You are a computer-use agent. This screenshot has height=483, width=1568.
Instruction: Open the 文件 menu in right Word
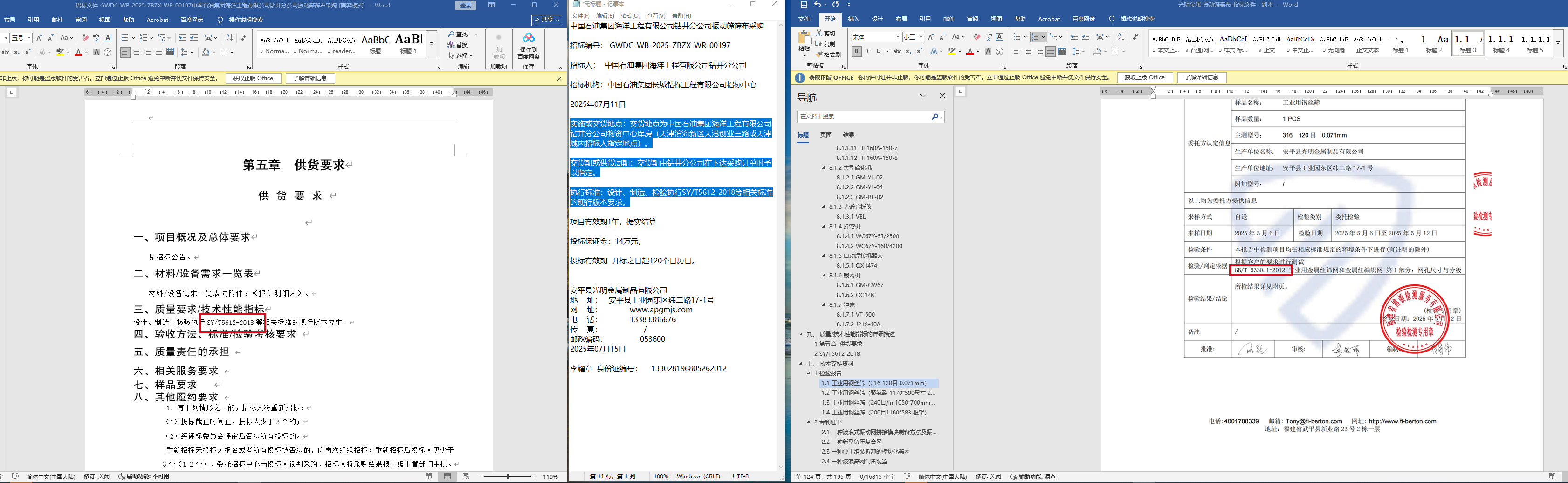pyautogui.click(x=804, y=20)
